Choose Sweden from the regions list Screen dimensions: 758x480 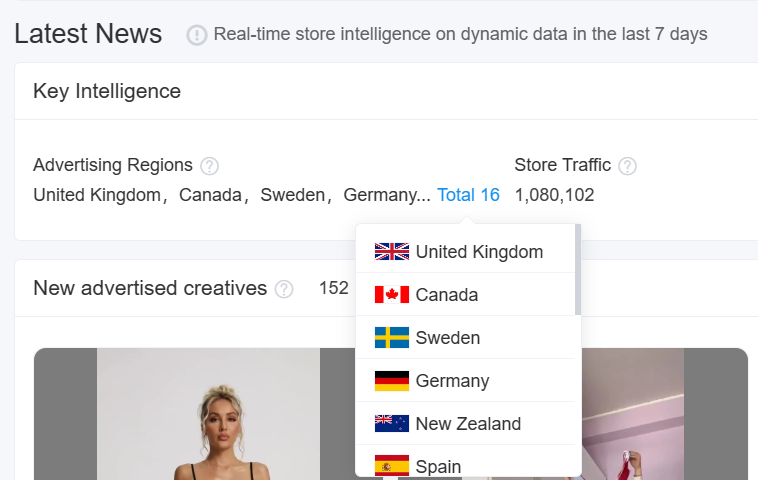466,337
